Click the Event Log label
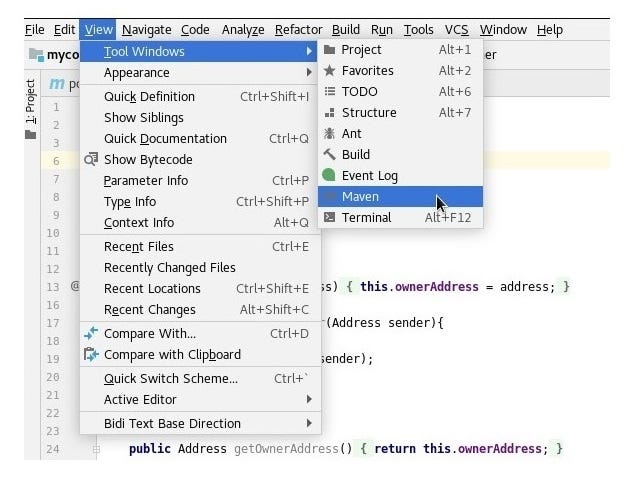634x484 pixels. [370, 176]
